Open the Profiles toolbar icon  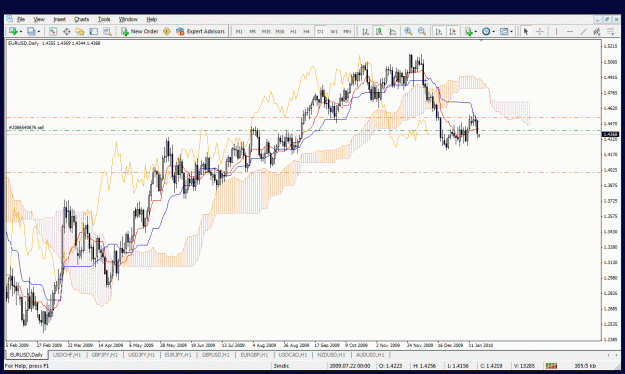click(x=31, y=31)
